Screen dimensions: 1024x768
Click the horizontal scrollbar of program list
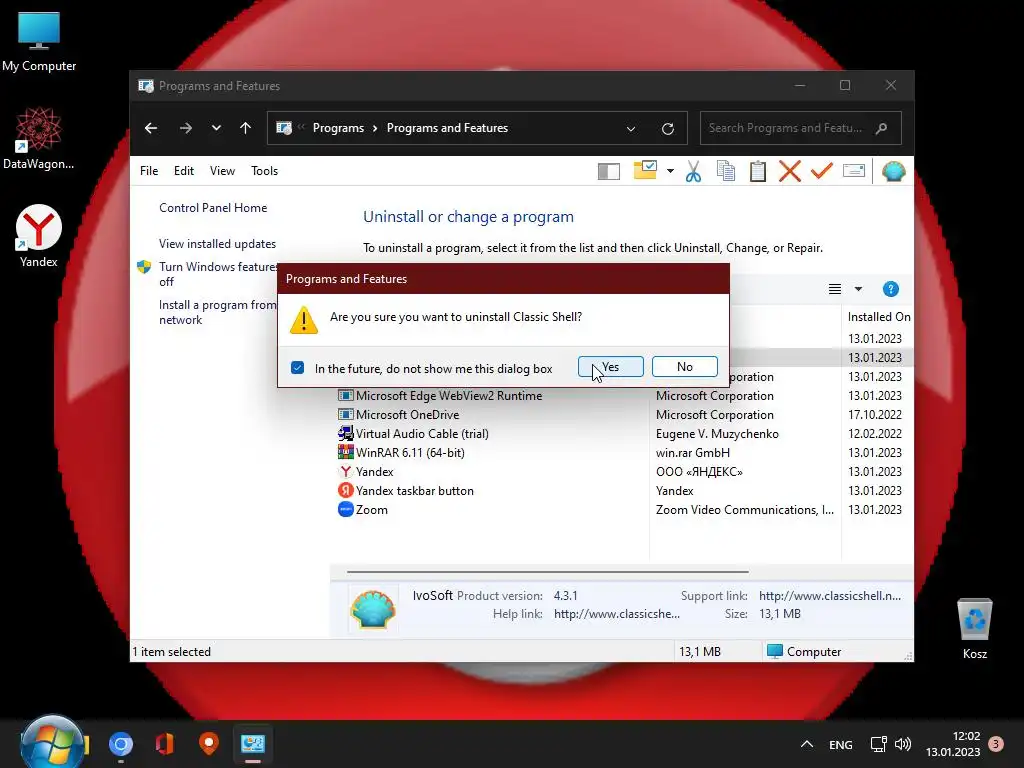[547, 571]
